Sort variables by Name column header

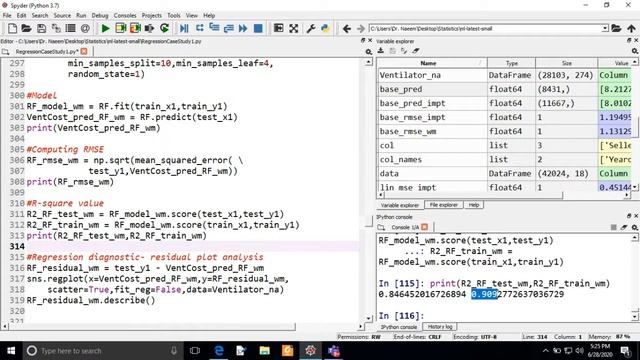429,63
